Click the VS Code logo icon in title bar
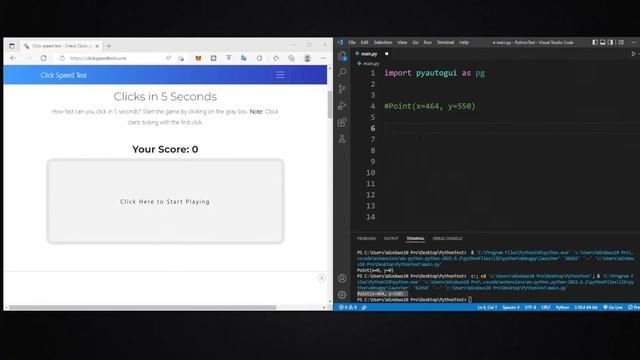640x360 pixels. coord(340,42)
